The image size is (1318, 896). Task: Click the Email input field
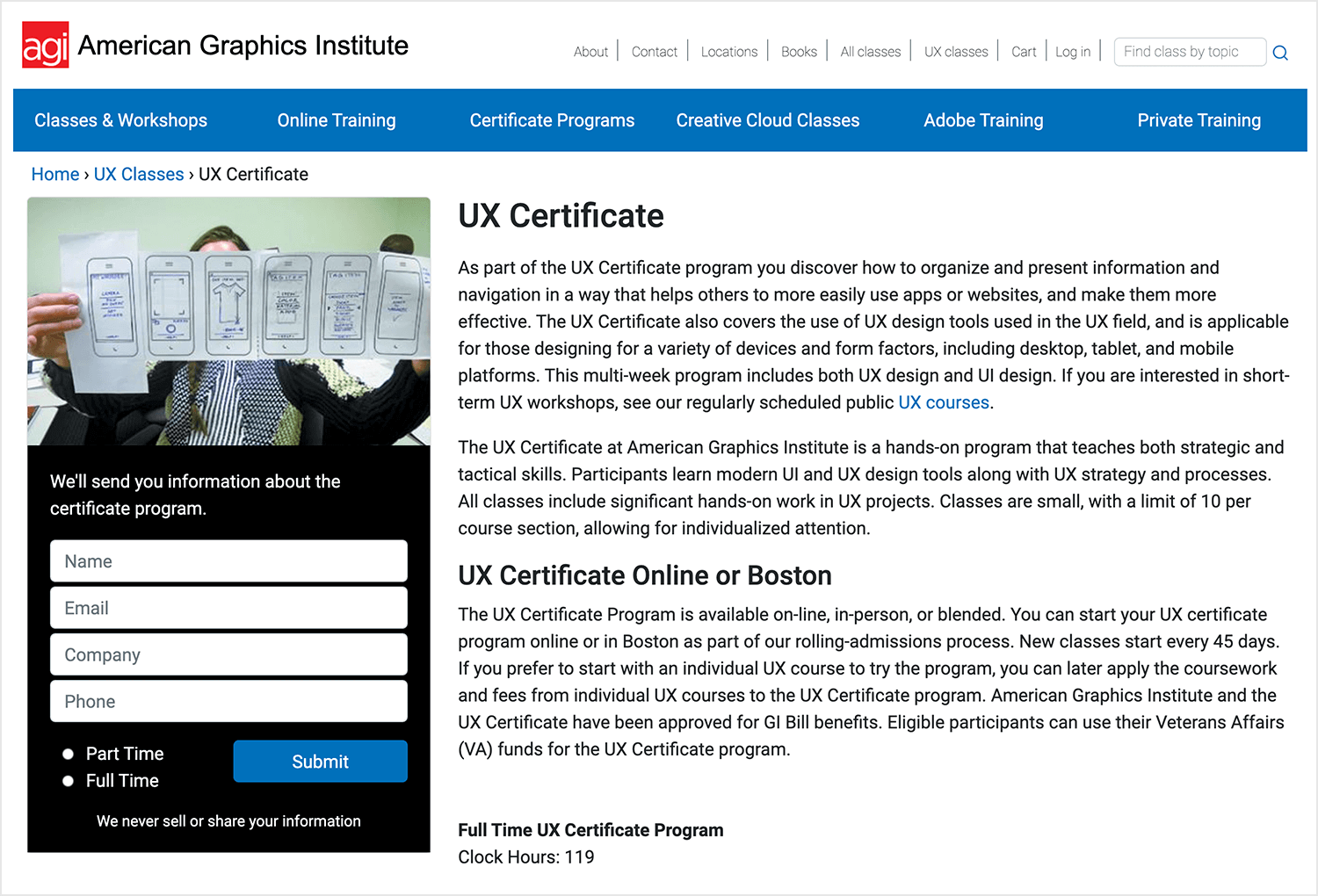point(228,608)
